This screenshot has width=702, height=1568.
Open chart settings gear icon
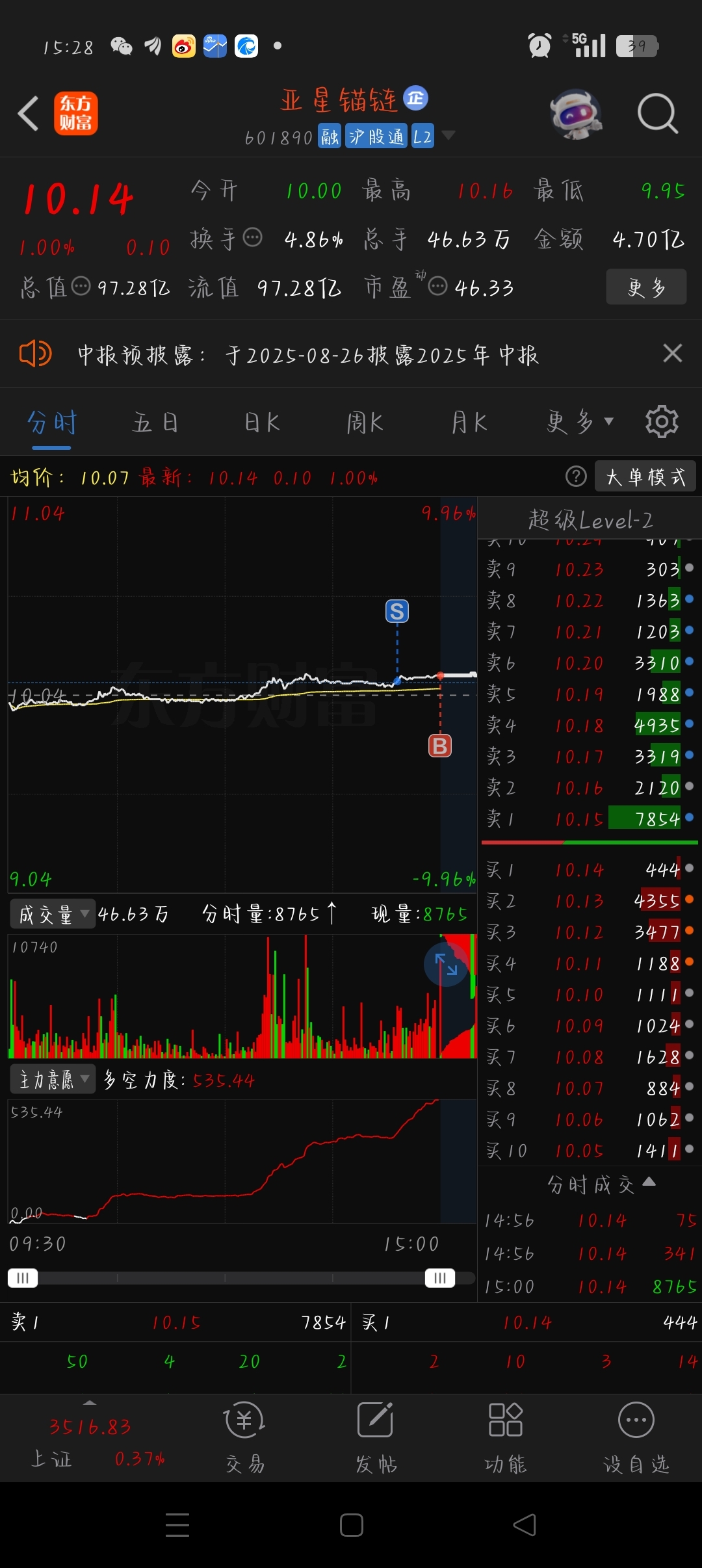(x=662, y=422)
